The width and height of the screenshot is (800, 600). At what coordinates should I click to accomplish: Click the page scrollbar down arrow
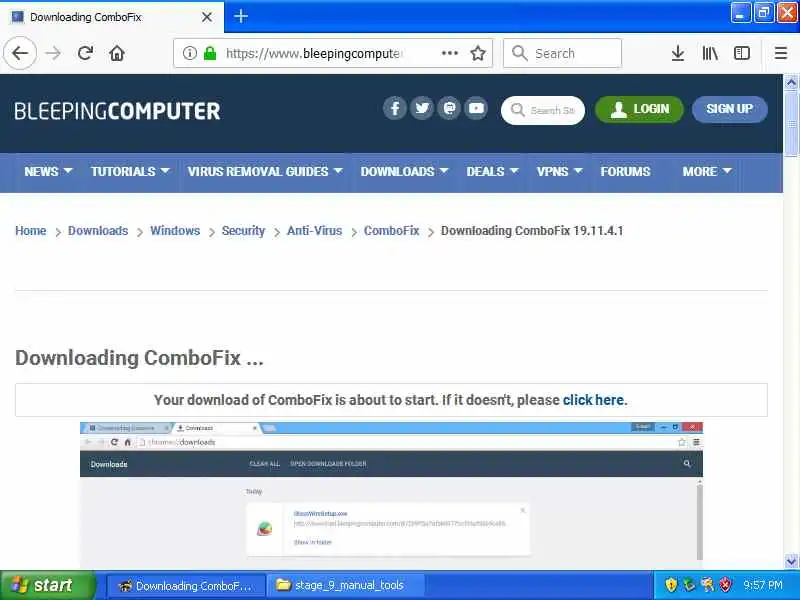[x=791, y=562]
